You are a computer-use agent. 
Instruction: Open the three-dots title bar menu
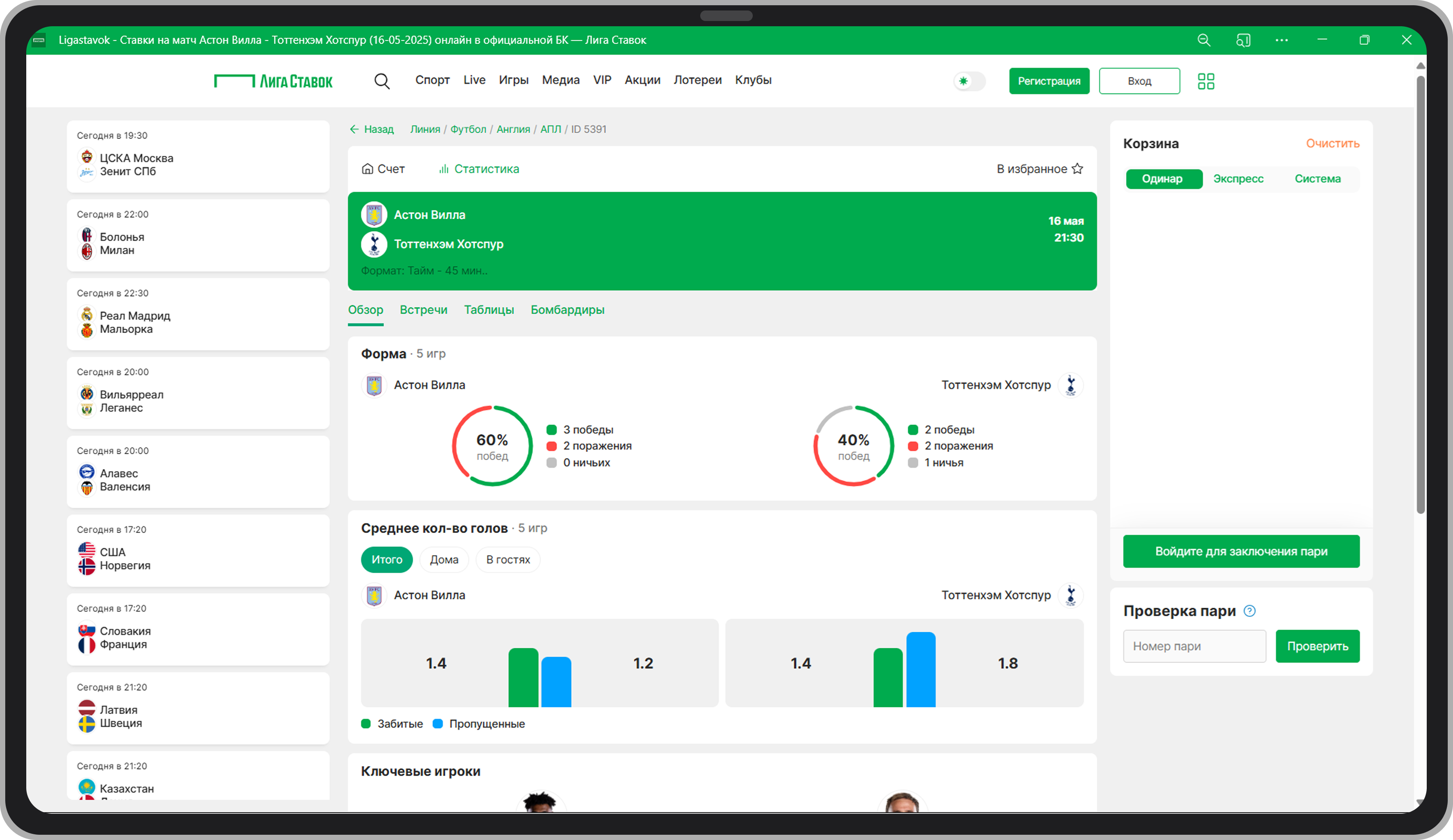pyautogui.click(x=1281, y=40)
